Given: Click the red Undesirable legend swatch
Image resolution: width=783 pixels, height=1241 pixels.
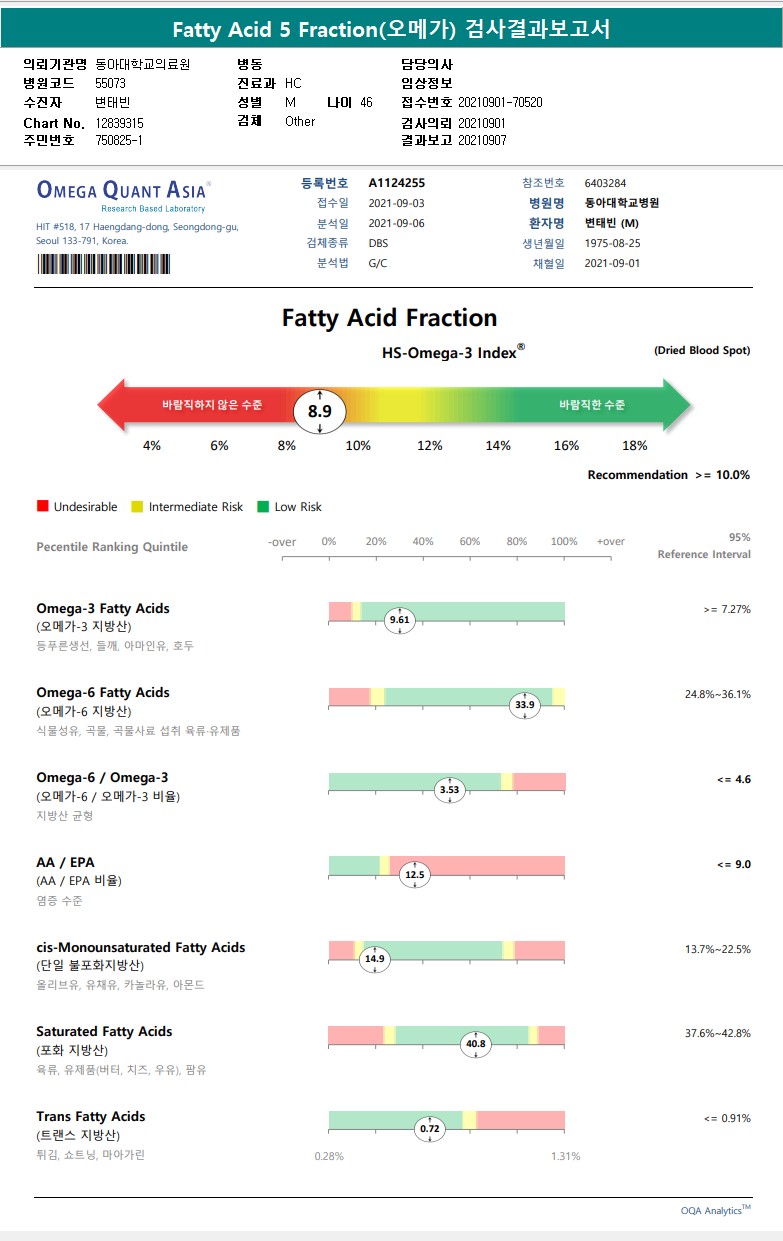Looking at the screenshot, I should tap(42, 507).
